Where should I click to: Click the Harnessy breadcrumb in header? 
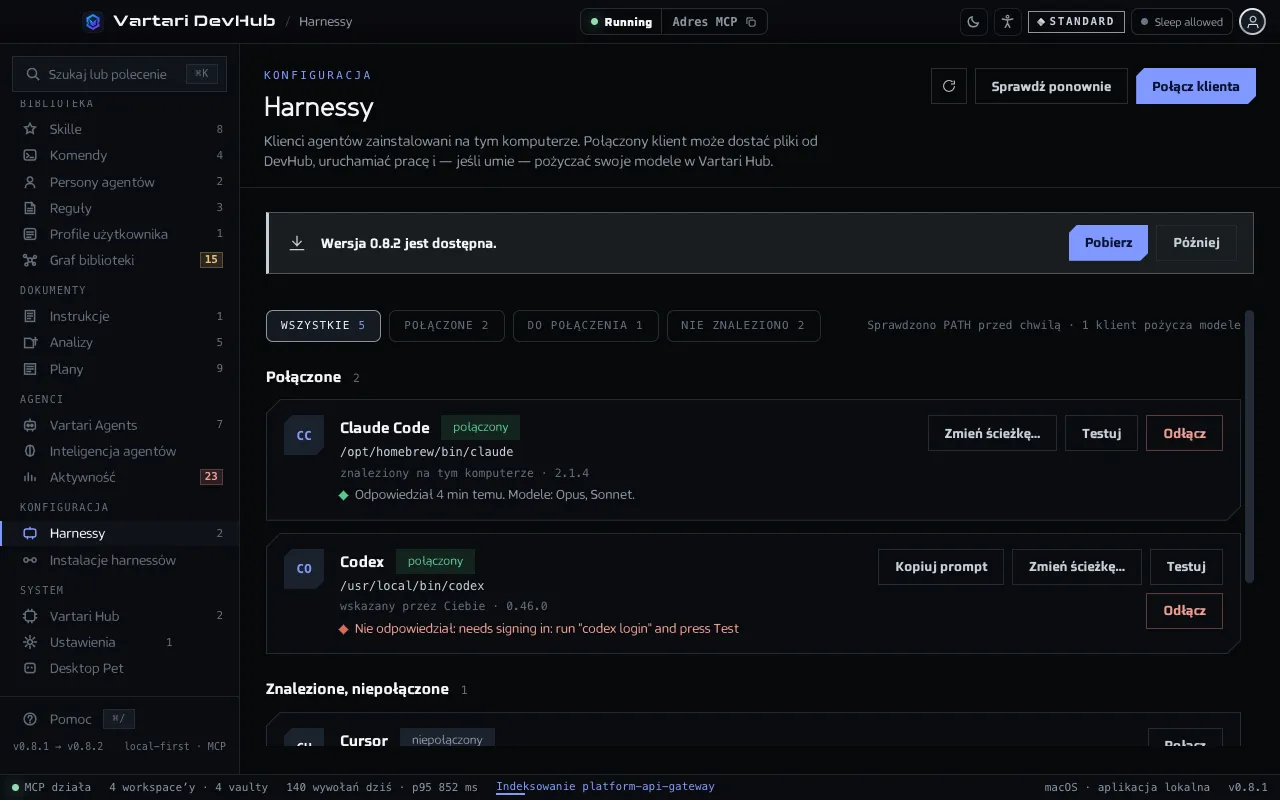(x=325, y=21)
